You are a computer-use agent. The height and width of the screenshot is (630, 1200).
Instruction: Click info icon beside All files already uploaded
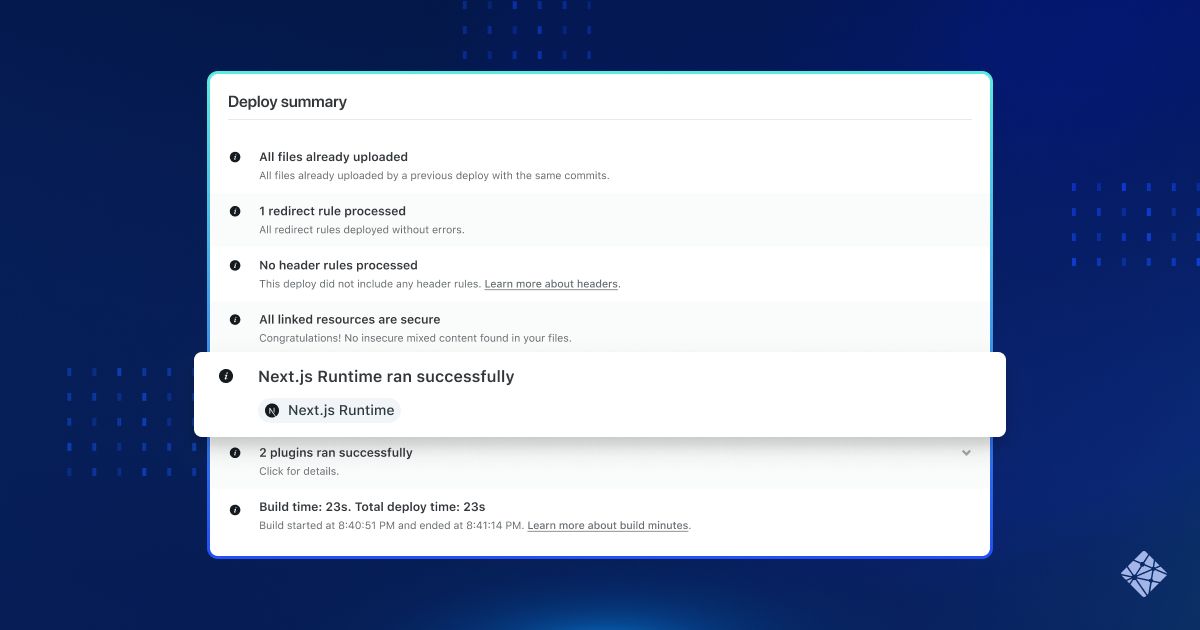click(235, 157)
